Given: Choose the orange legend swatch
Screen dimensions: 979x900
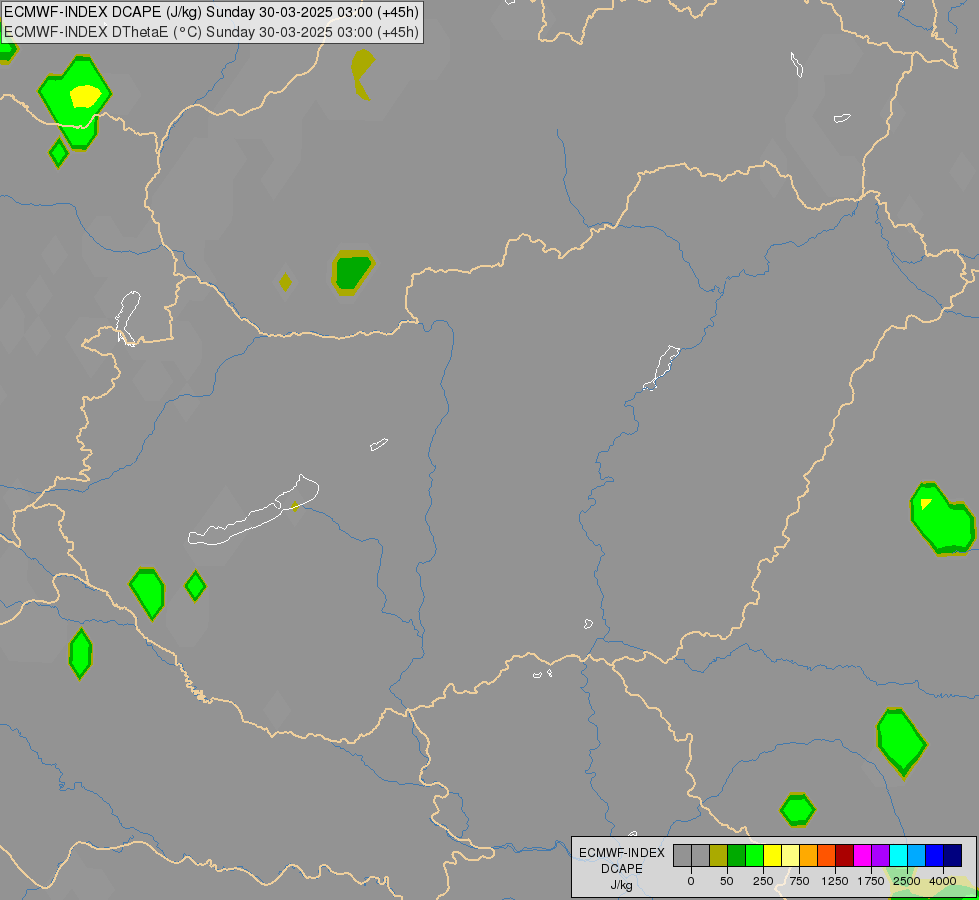Looking at the screenshot, I should click(809, 855).
